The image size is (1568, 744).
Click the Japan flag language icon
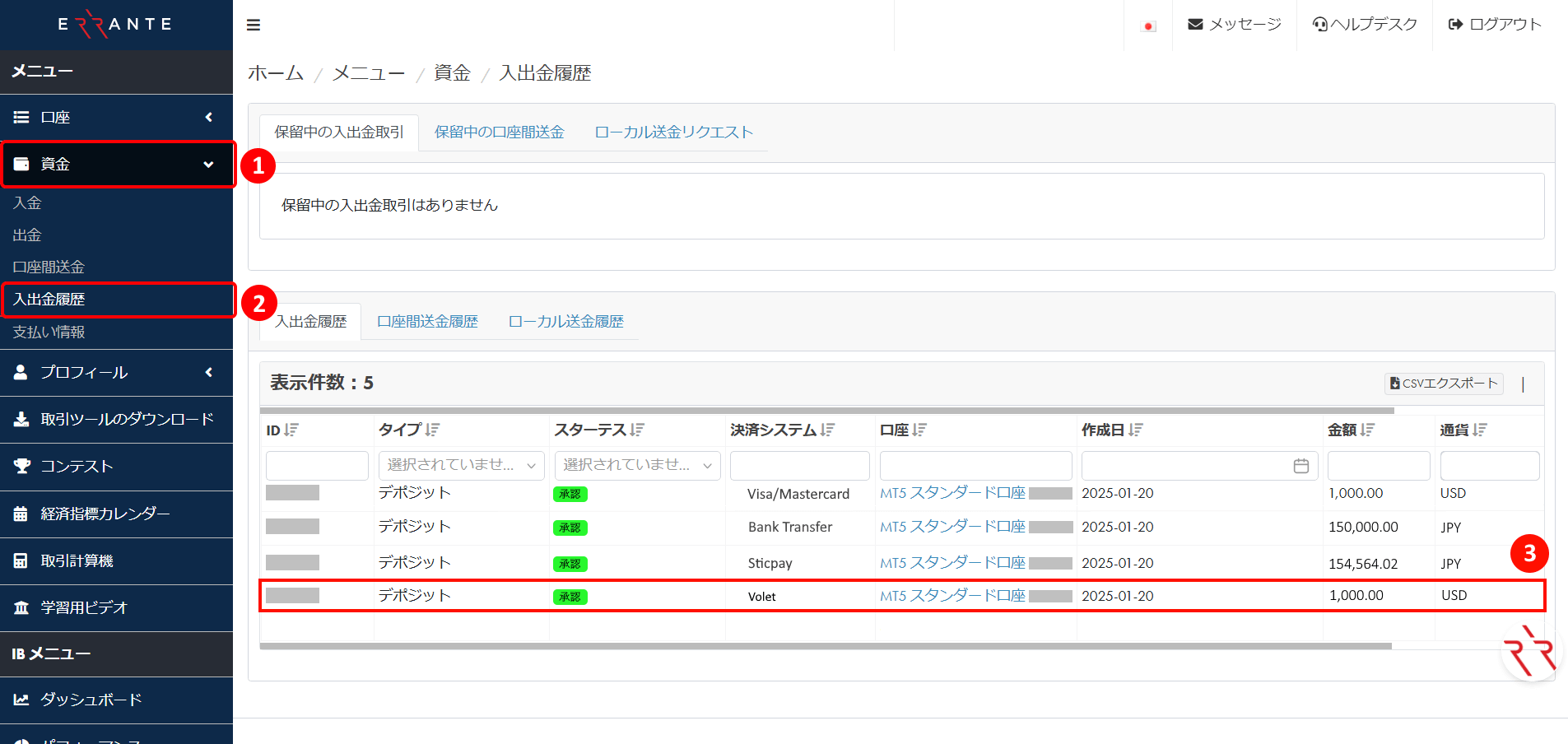pyautogui.click(x=1148, y=26)
